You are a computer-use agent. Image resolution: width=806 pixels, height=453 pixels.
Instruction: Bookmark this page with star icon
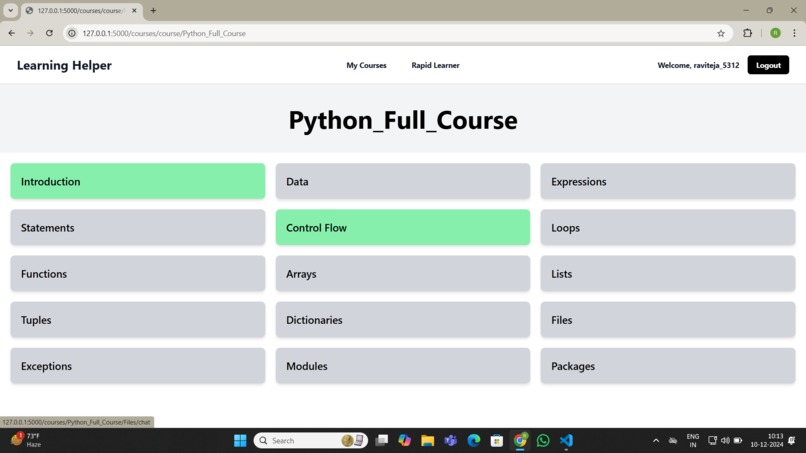point(721,33)
